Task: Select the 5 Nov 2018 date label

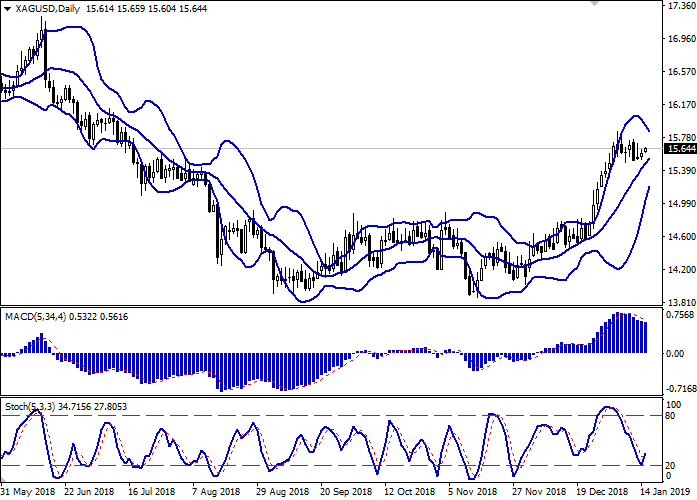Action: coord(472,492)
